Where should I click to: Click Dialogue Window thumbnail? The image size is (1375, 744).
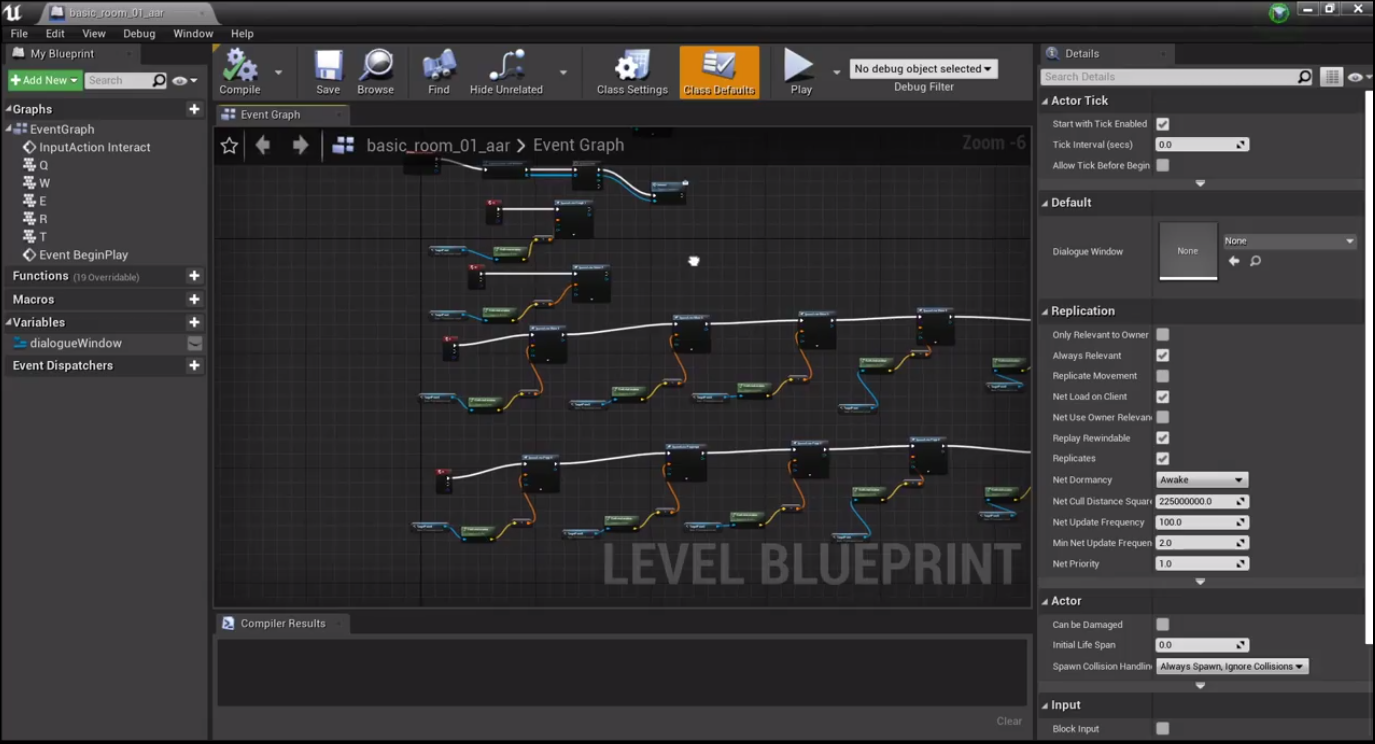point(1188,251)
